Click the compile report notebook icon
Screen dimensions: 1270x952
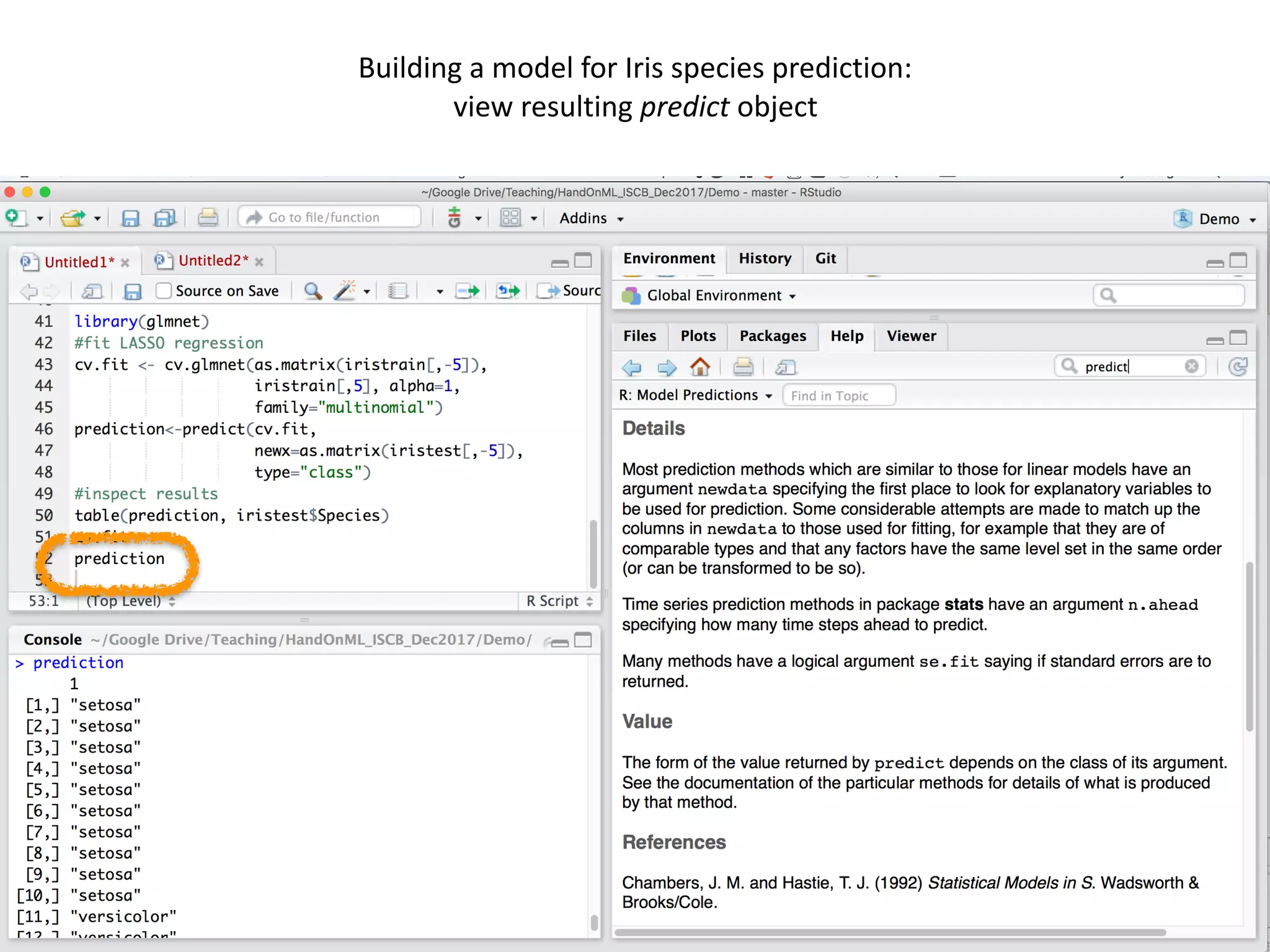(397, 291)
